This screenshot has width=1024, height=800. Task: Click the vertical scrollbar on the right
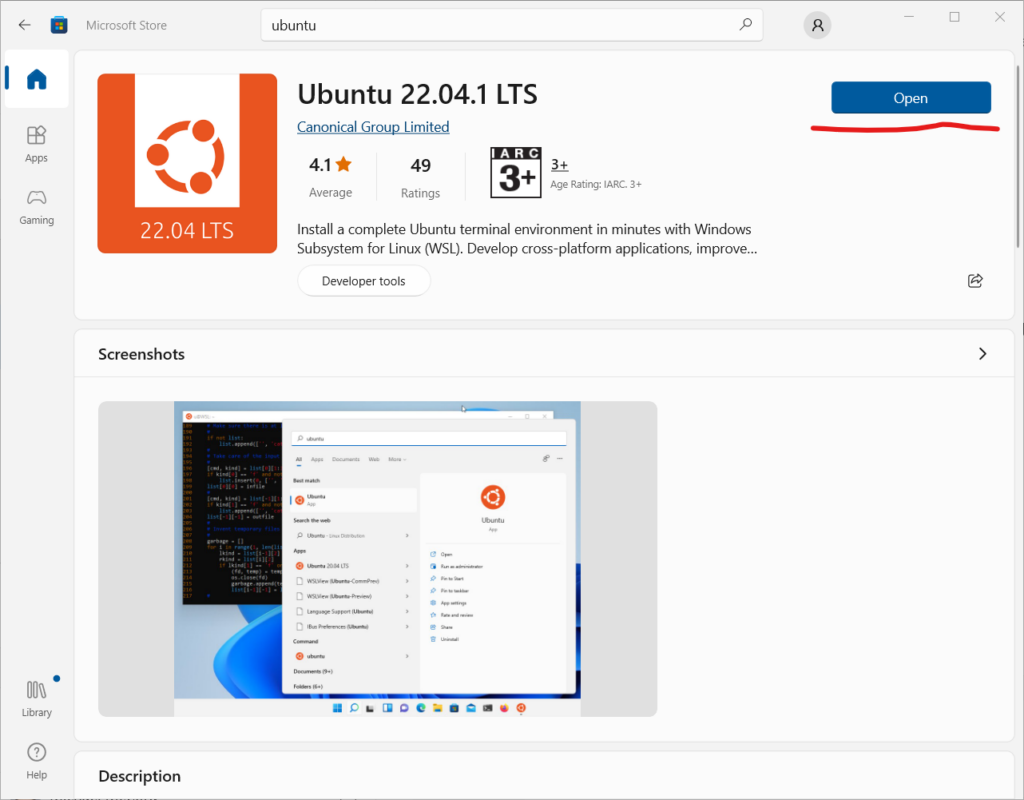[x=1018, y=157]
